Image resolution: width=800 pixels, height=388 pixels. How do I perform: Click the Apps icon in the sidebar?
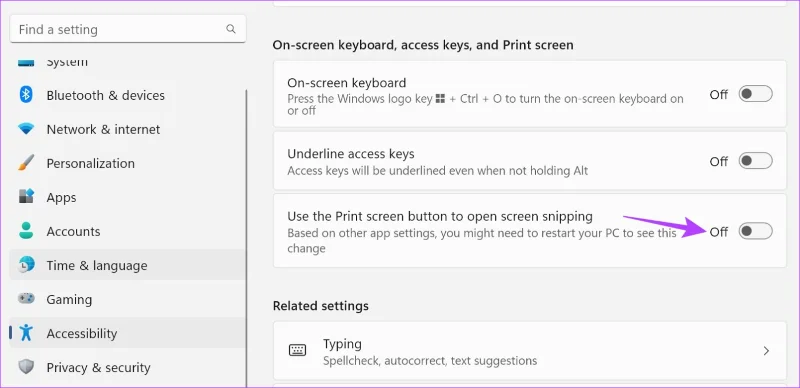coord(26,197)
